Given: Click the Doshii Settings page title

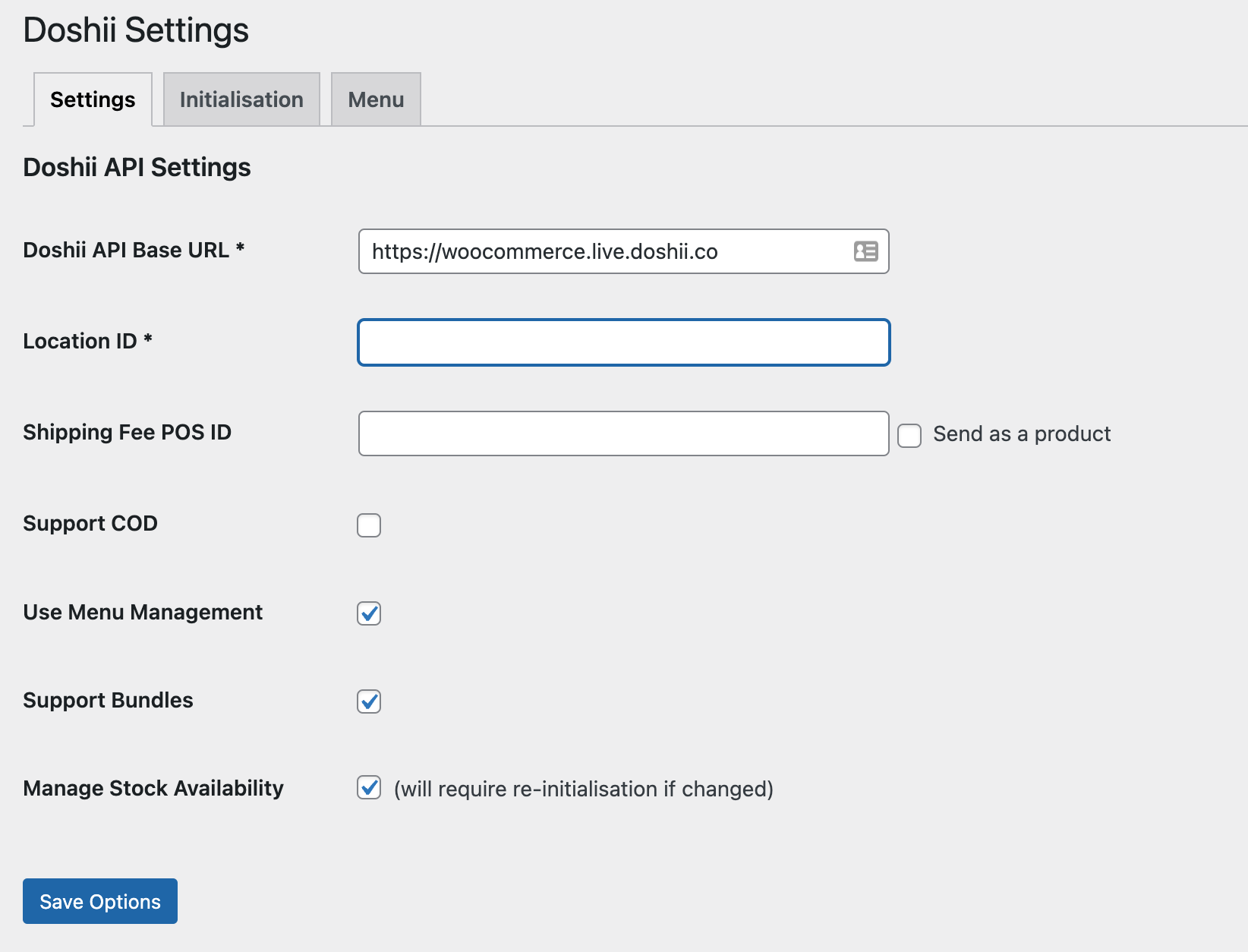Looking at the screenshot, I should click(x=136, y=30).
